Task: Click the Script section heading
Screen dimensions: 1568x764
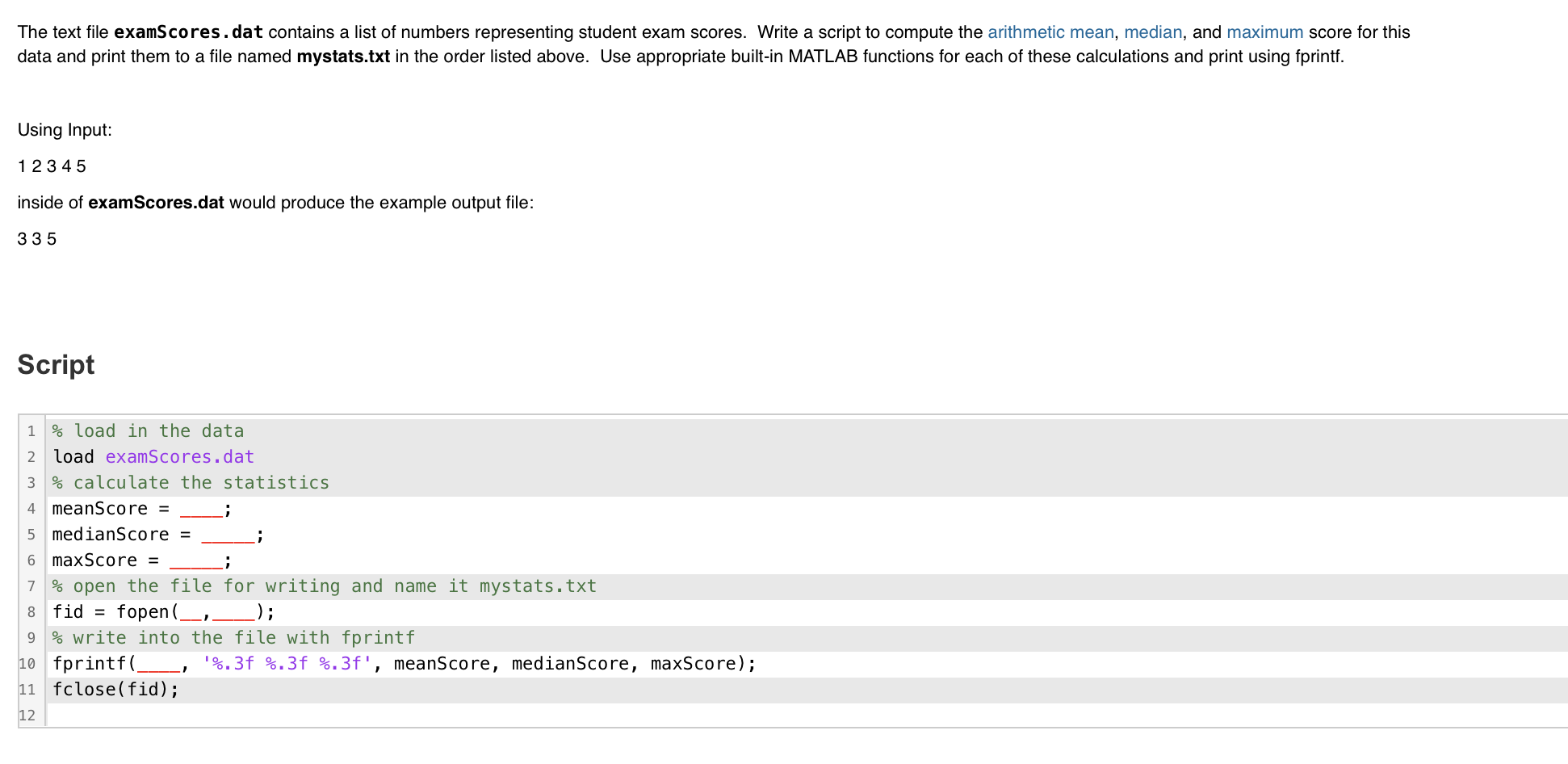Action: [x=56, y=364]
